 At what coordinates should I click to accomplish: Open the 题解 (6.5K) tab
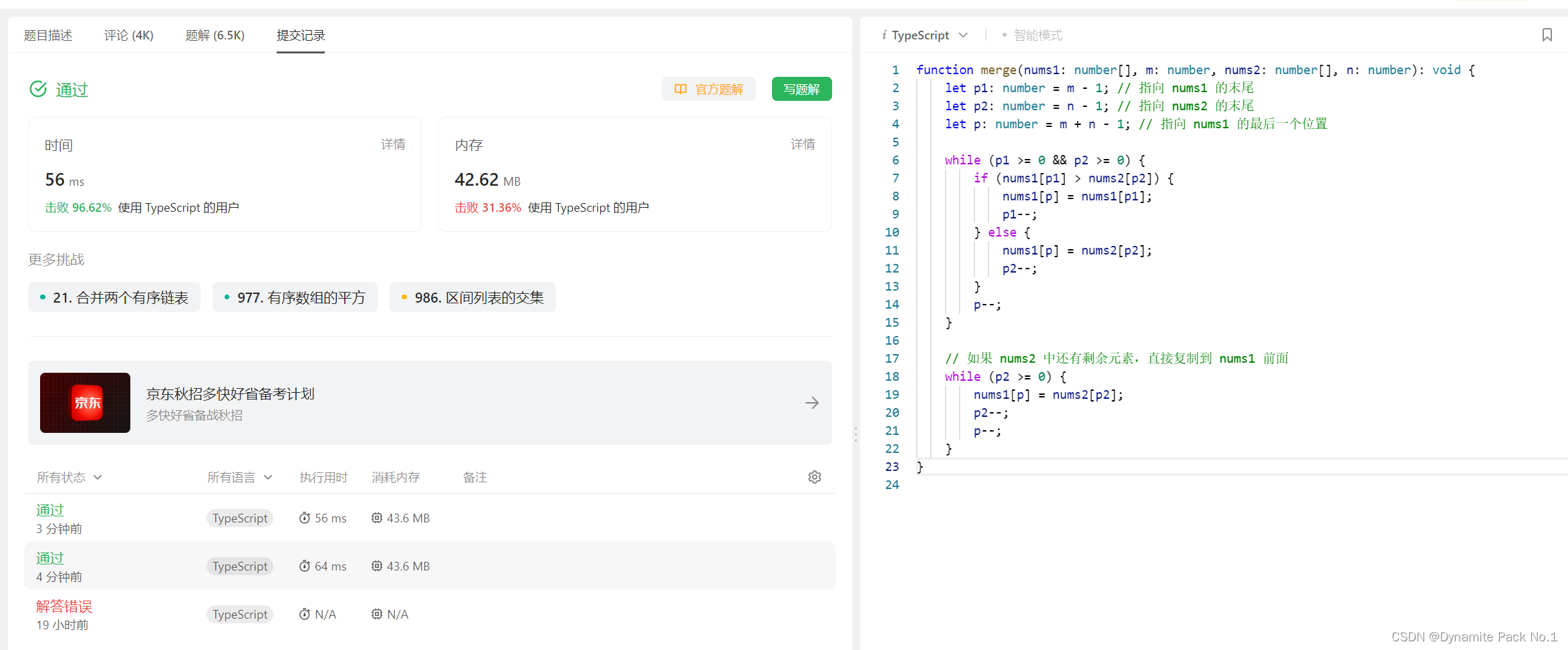pyautogui.click(x=215, y=35)
